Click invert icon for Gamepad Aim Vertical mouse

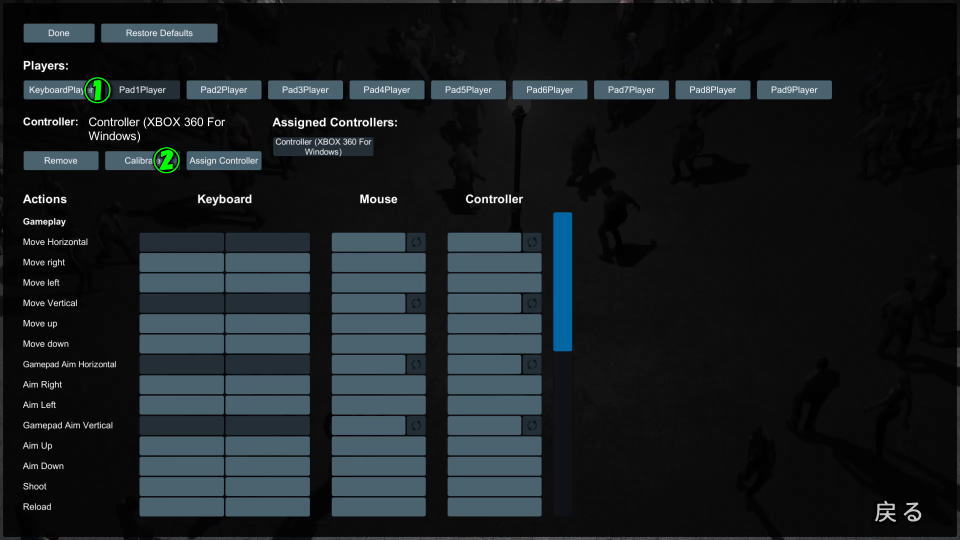pos(416,426)
